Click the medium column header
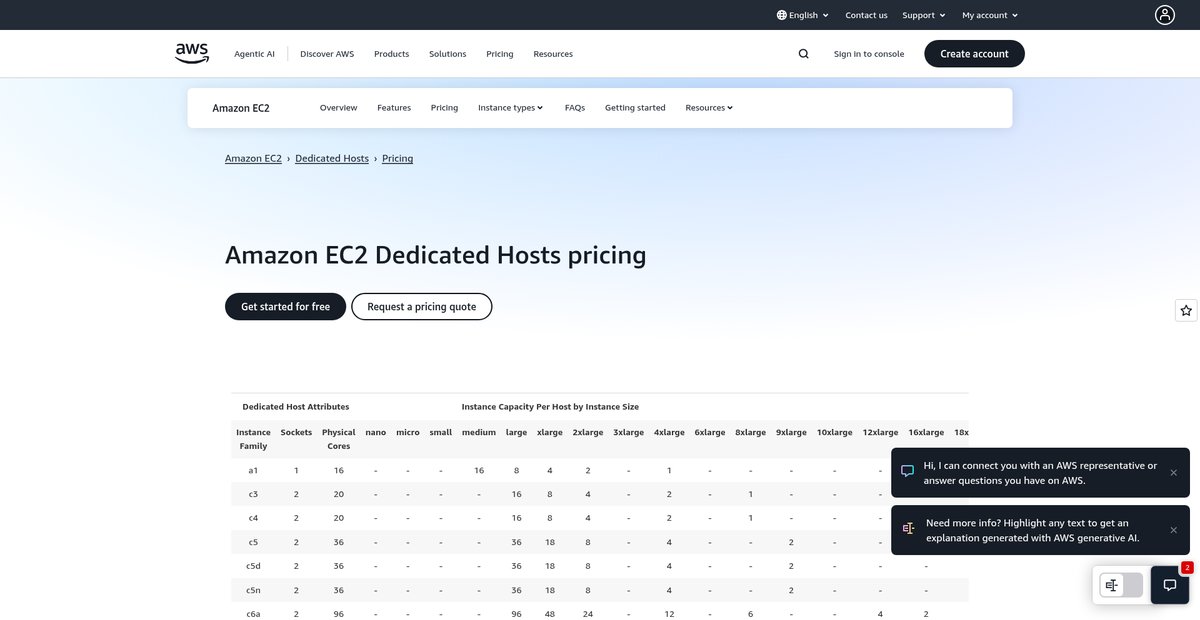Viewport: 1200px width, 620px height. [x=479, y=433]
